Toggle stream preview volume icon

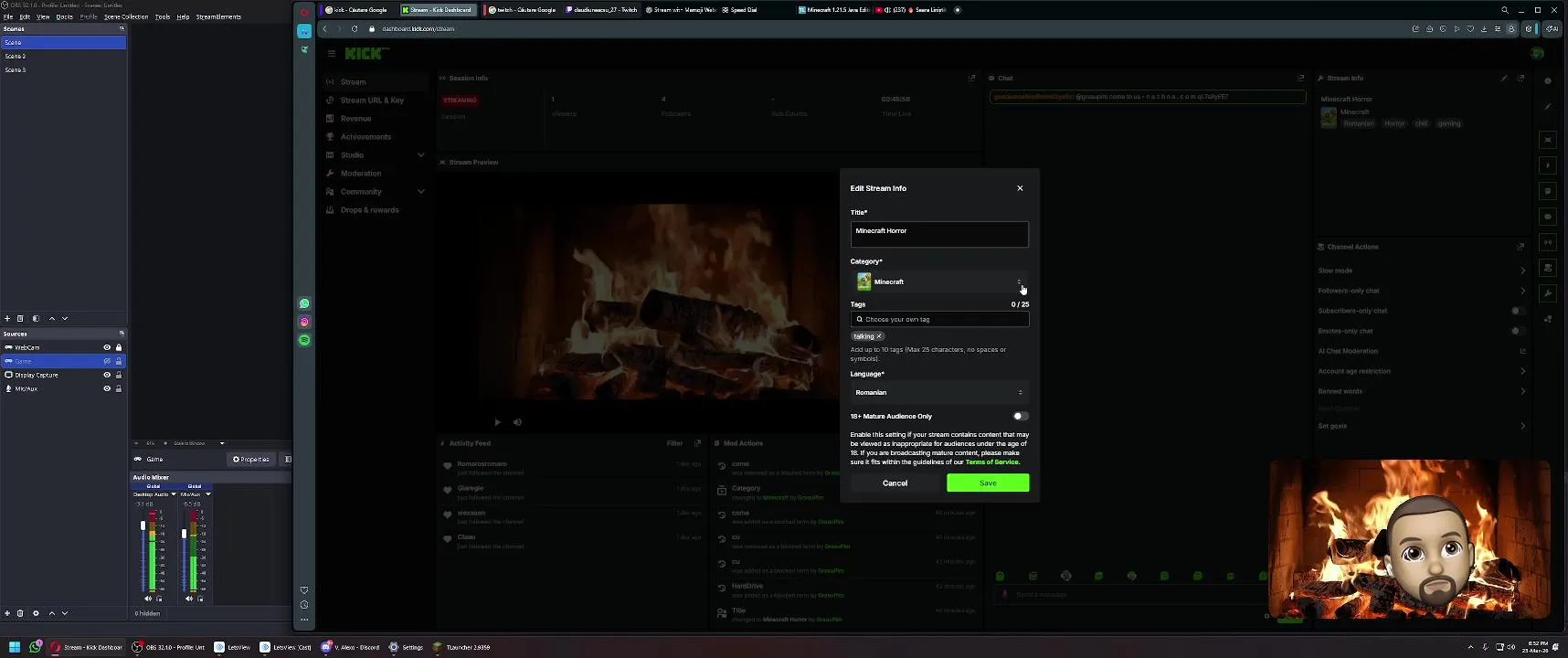[x=517, y=422]
